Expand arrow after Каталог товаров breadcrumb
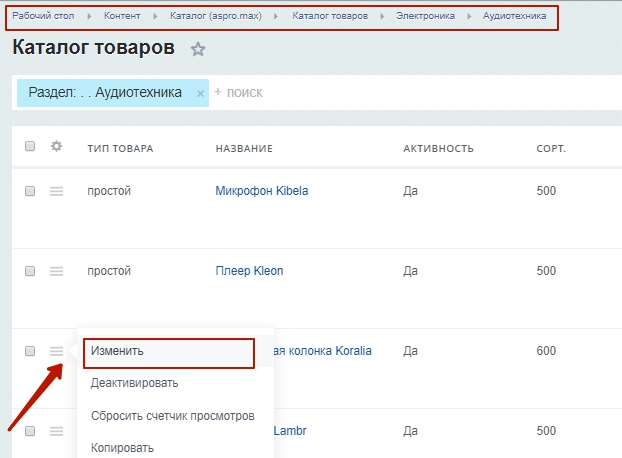Screen dimensions: 622x458 click(382, 16)
